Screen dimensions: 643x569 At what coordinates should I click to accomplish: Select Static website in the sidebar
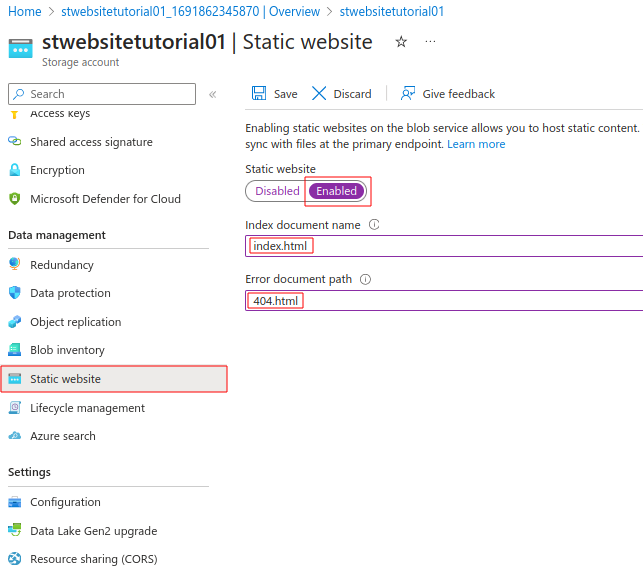[x=114, y=379]
